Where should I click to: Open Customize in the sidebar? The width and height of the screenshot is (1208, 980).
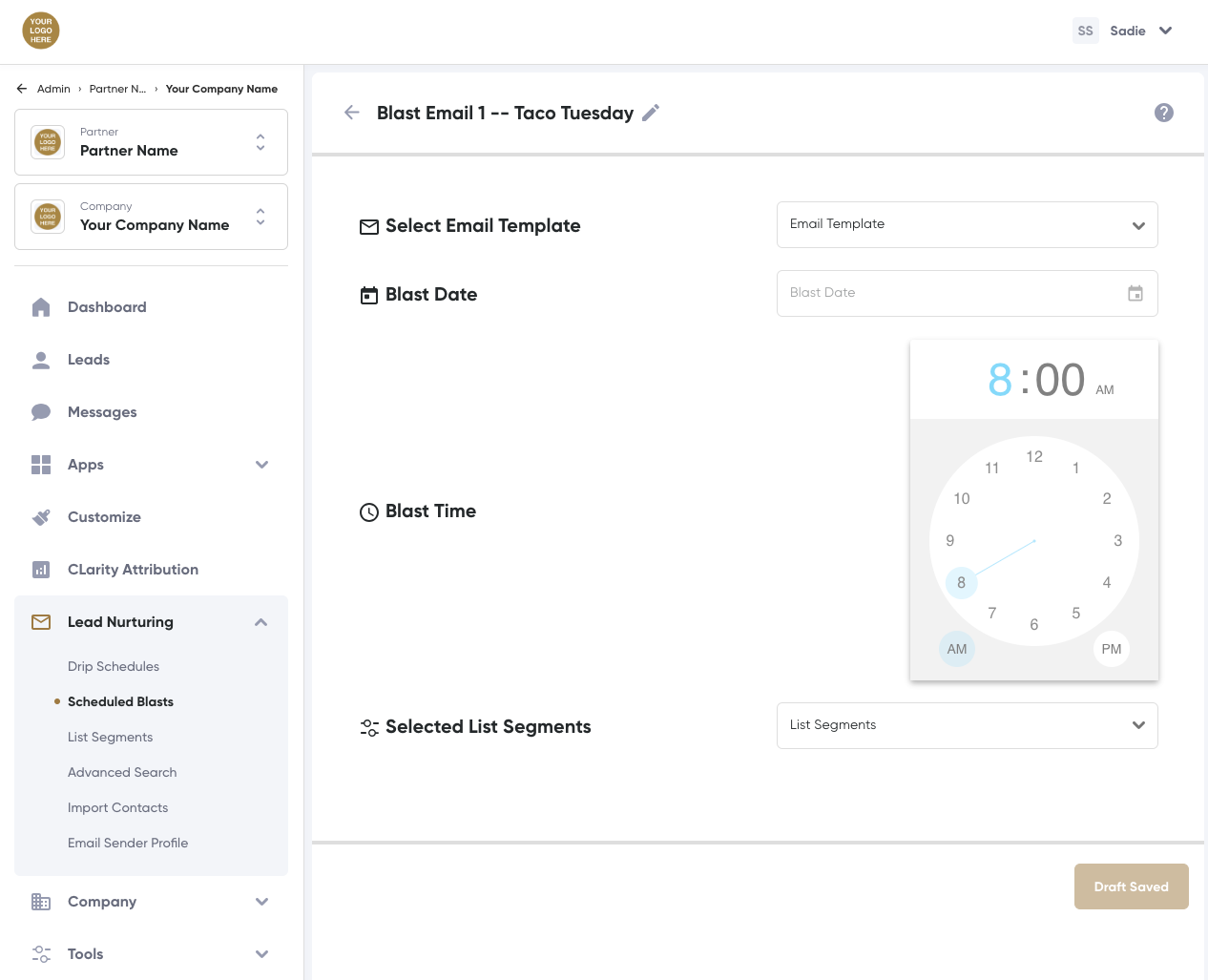104,517
